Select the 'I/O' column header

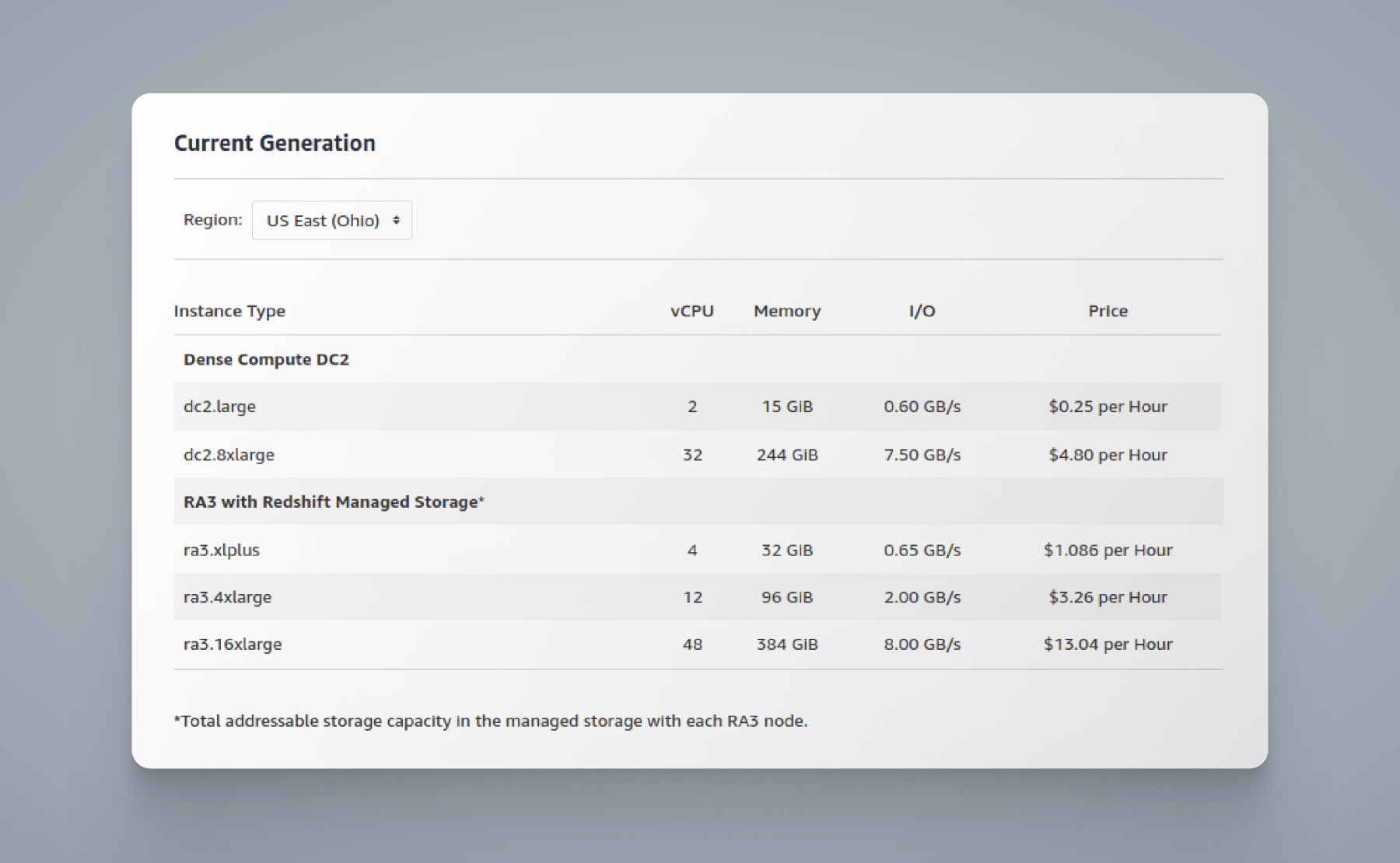point(922,311)
